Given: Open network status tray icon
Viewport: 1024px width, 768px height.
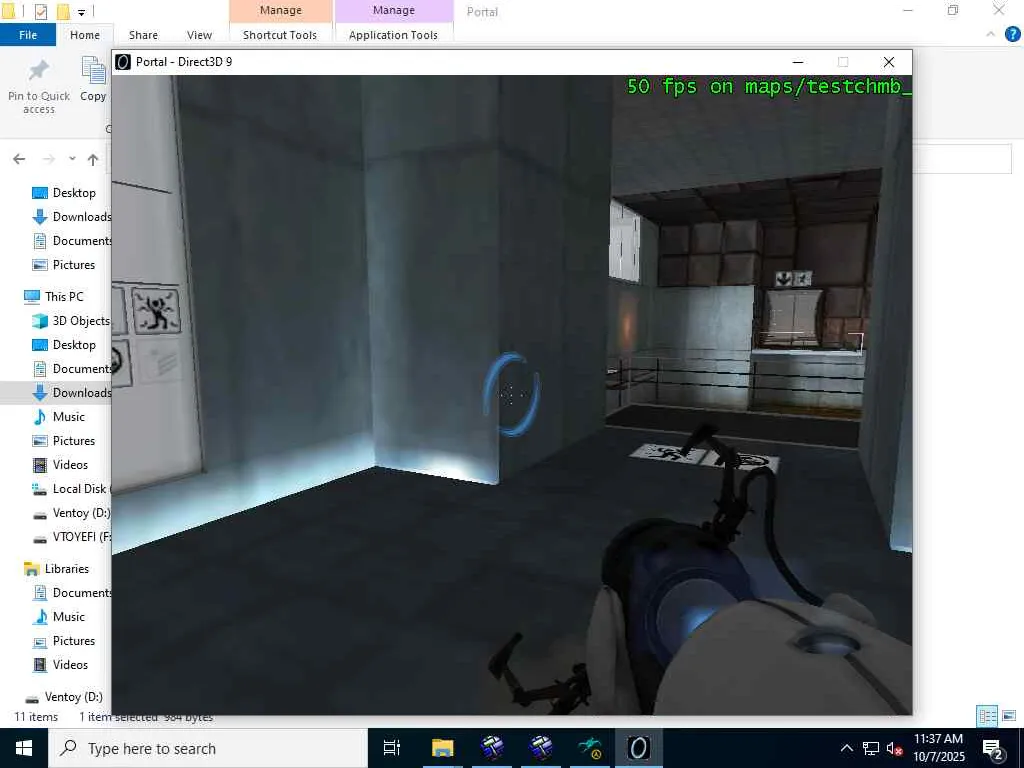Looking at the screenshot, I should coord(871,748).
